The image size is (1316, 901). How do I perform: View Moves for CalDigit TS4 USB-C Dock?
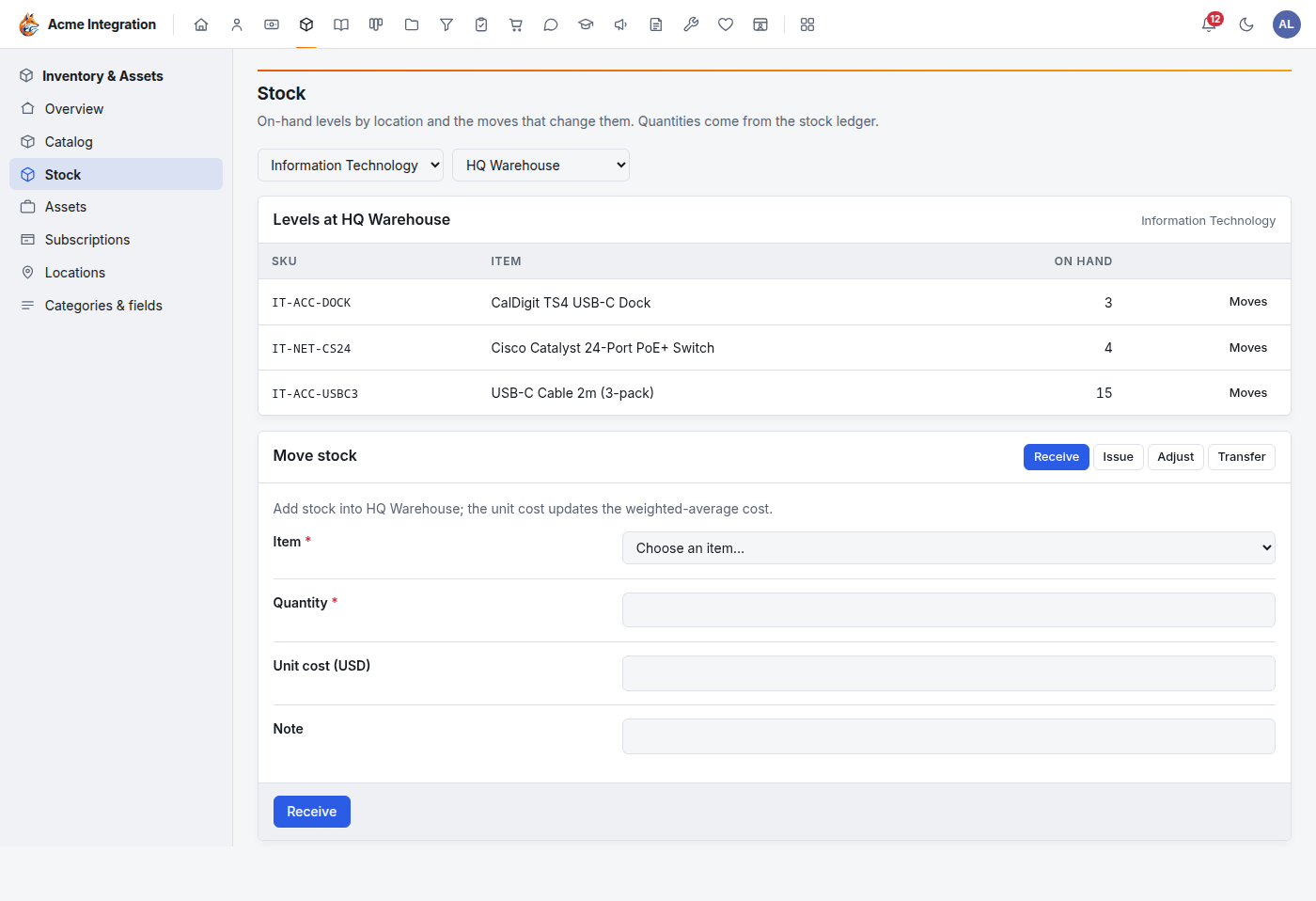[x=1248, y=302]
